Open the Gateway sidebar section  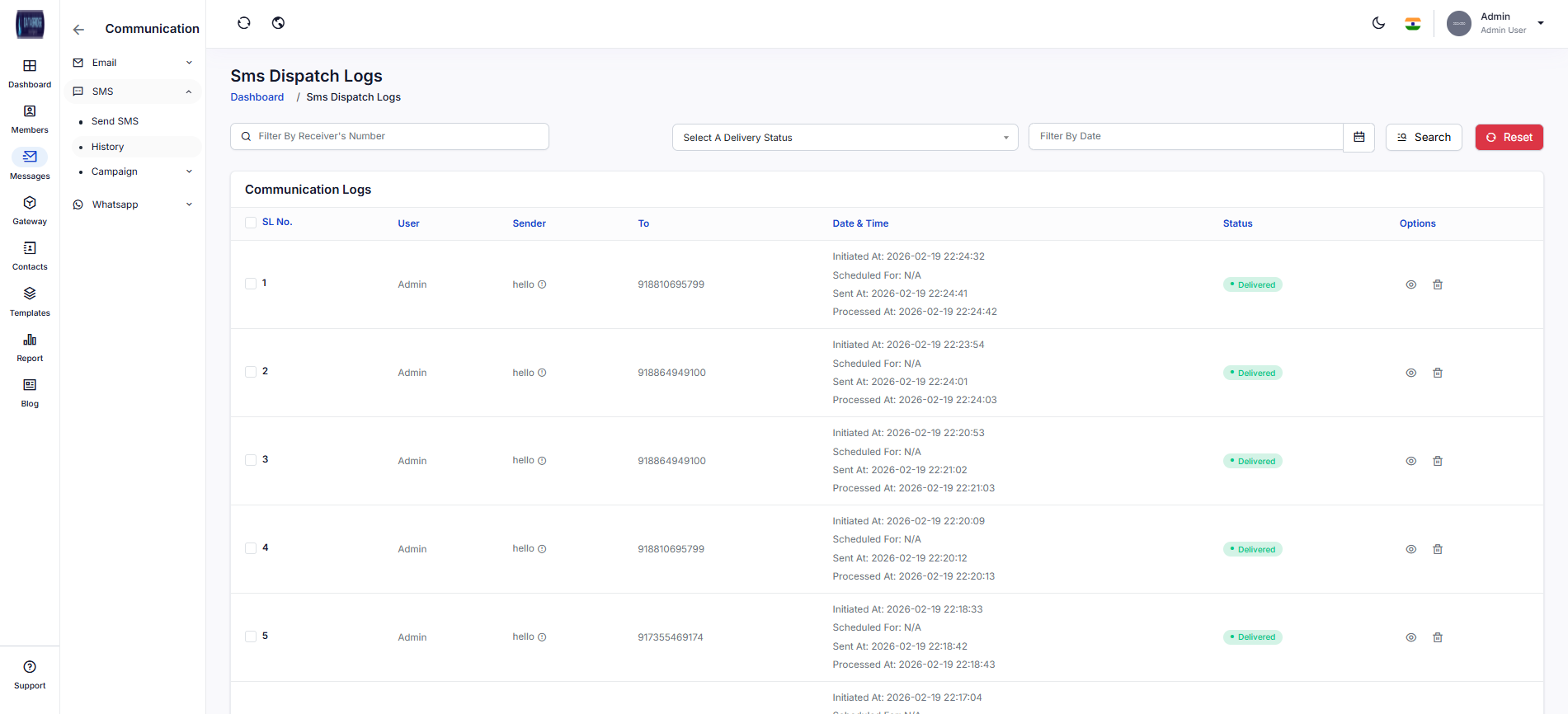tap(30, 210)
